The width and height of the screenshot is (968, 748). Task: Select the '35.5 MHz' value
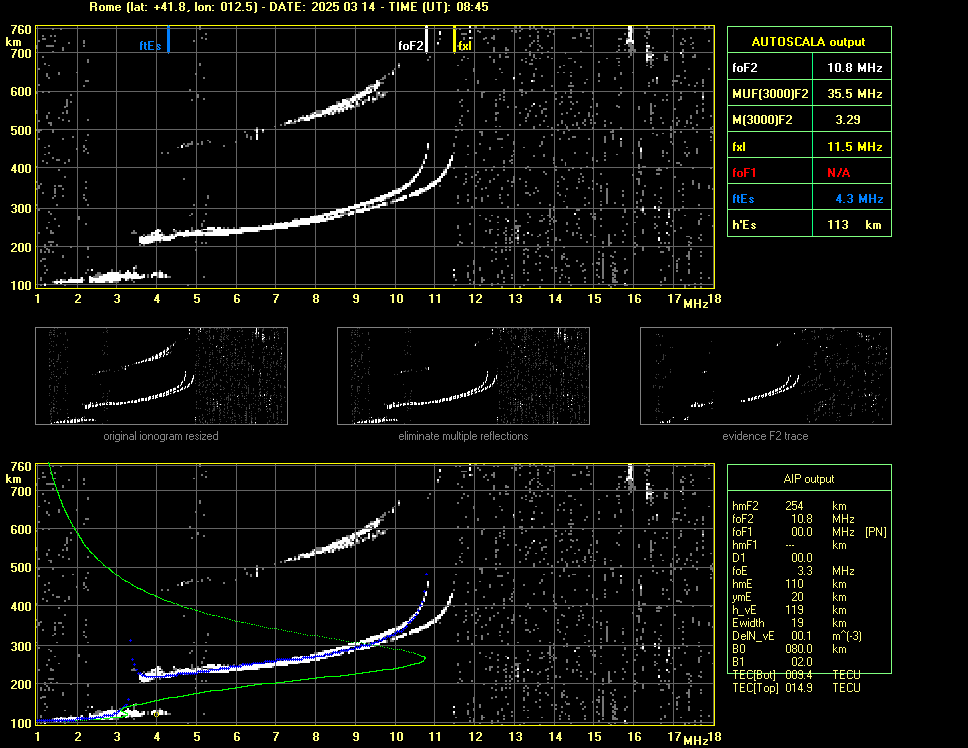pyautogui.click(x=854, y=94)
